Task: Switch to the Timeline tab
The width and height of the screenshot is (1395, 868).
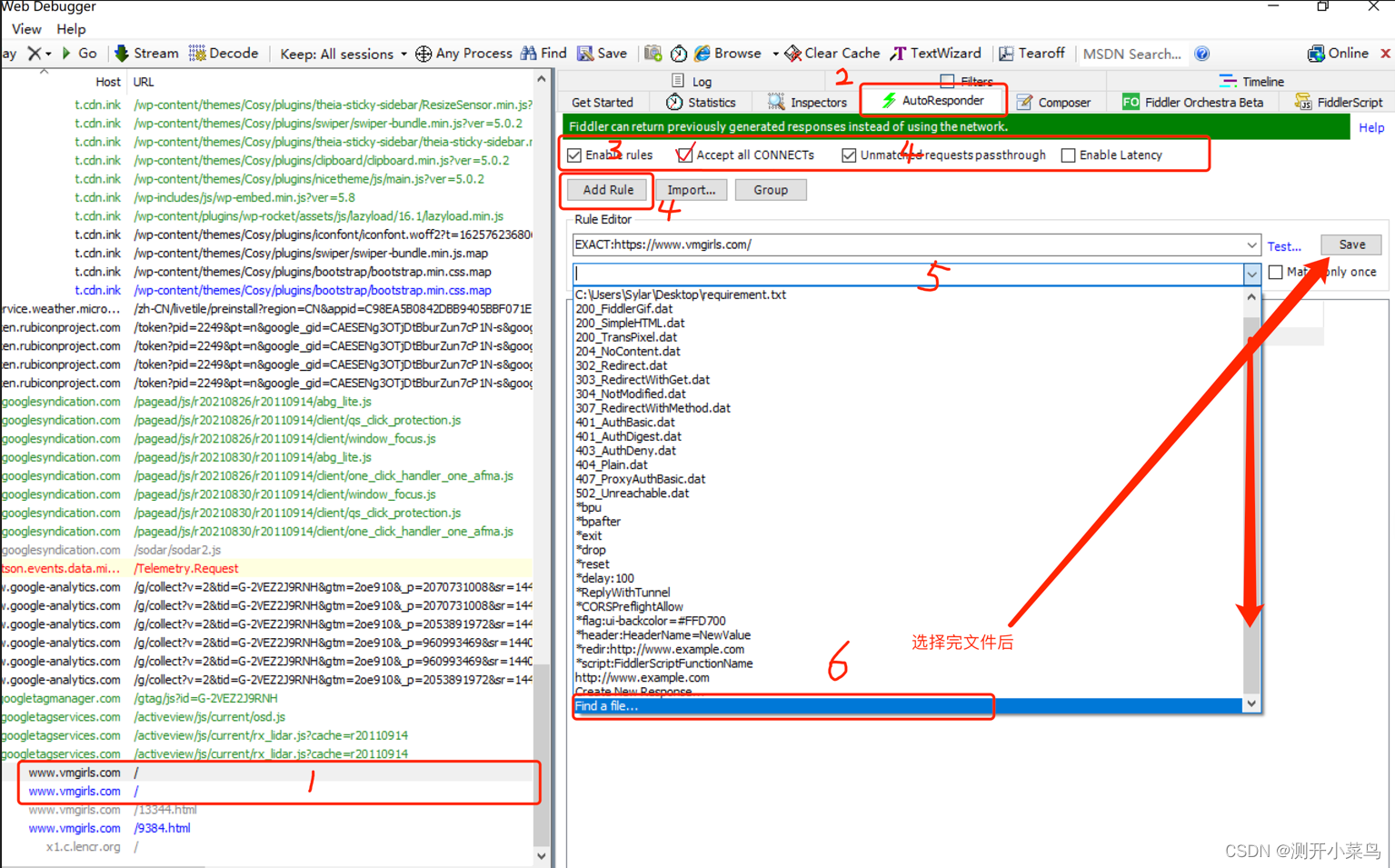Action: pyautogui.click(x=1251, y=81)
